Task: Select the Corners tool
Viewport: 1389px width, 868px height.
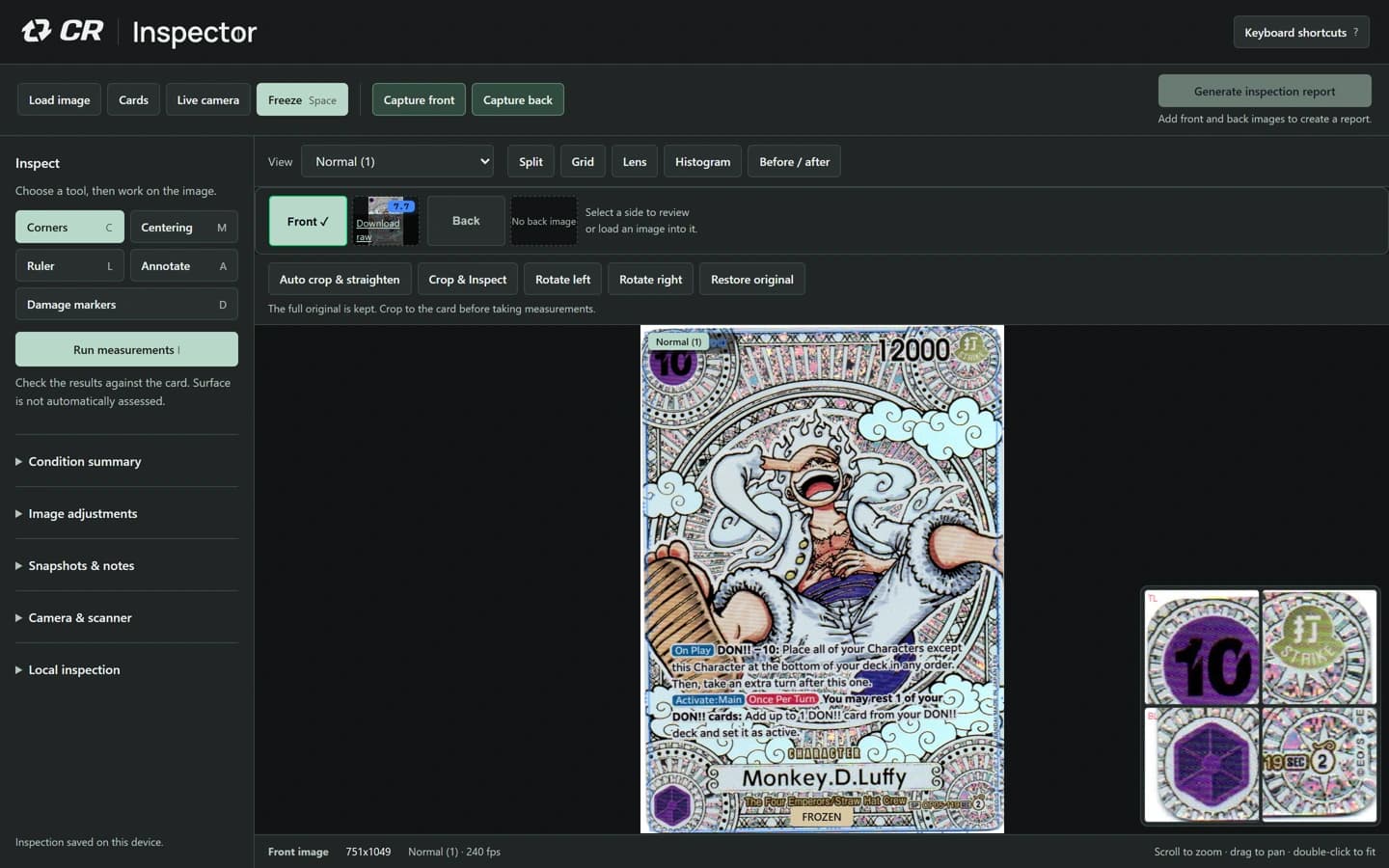Action: point(69,227)
